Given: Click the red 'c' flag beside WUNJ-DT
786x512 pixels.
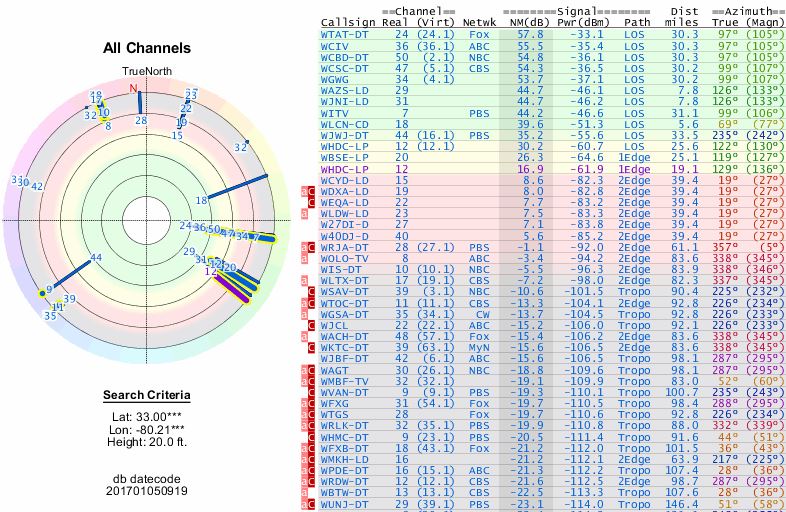Looking at the screenshot, I should [312, 504].
